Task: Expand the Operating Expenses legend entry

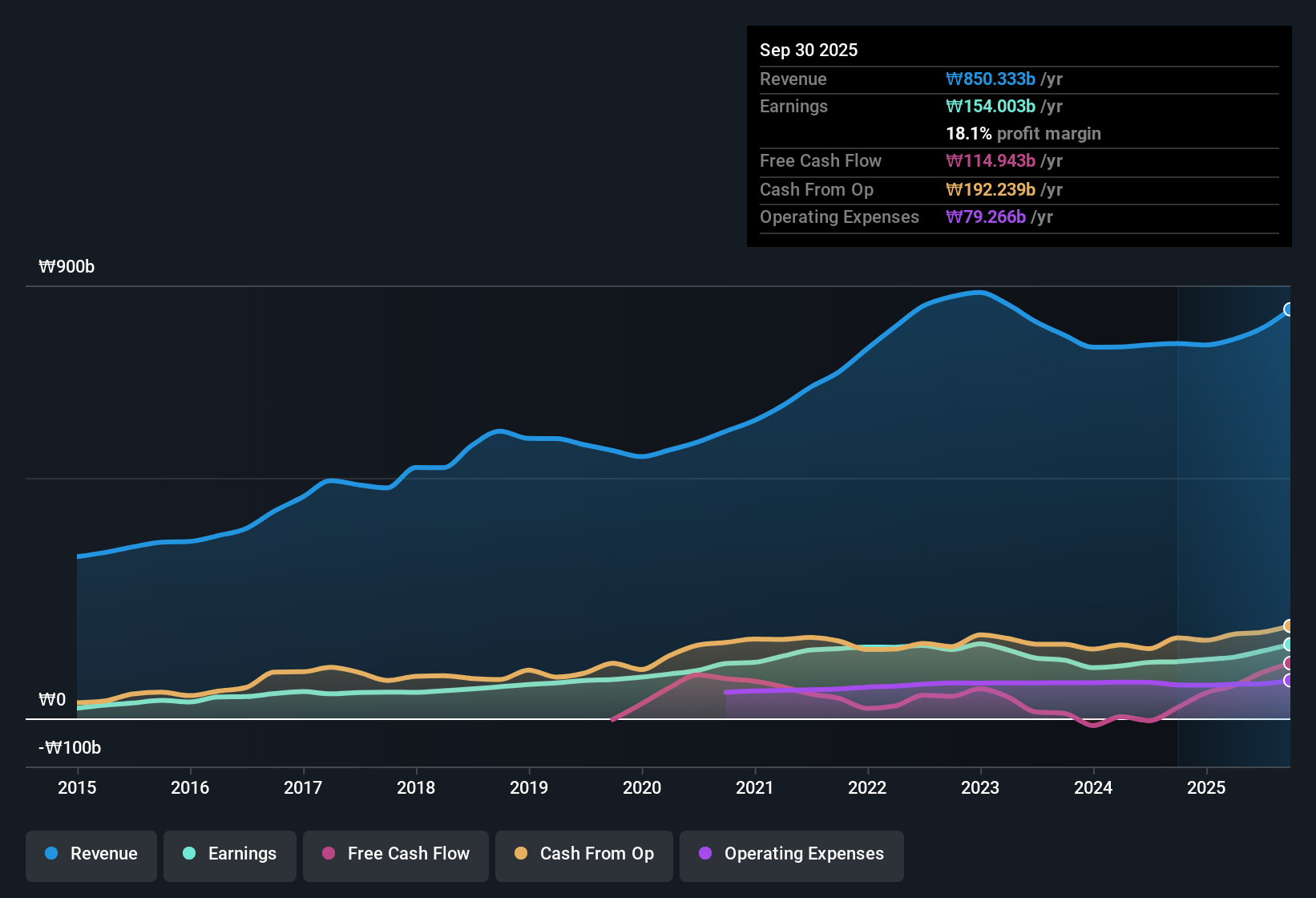Action: point(791,854)
